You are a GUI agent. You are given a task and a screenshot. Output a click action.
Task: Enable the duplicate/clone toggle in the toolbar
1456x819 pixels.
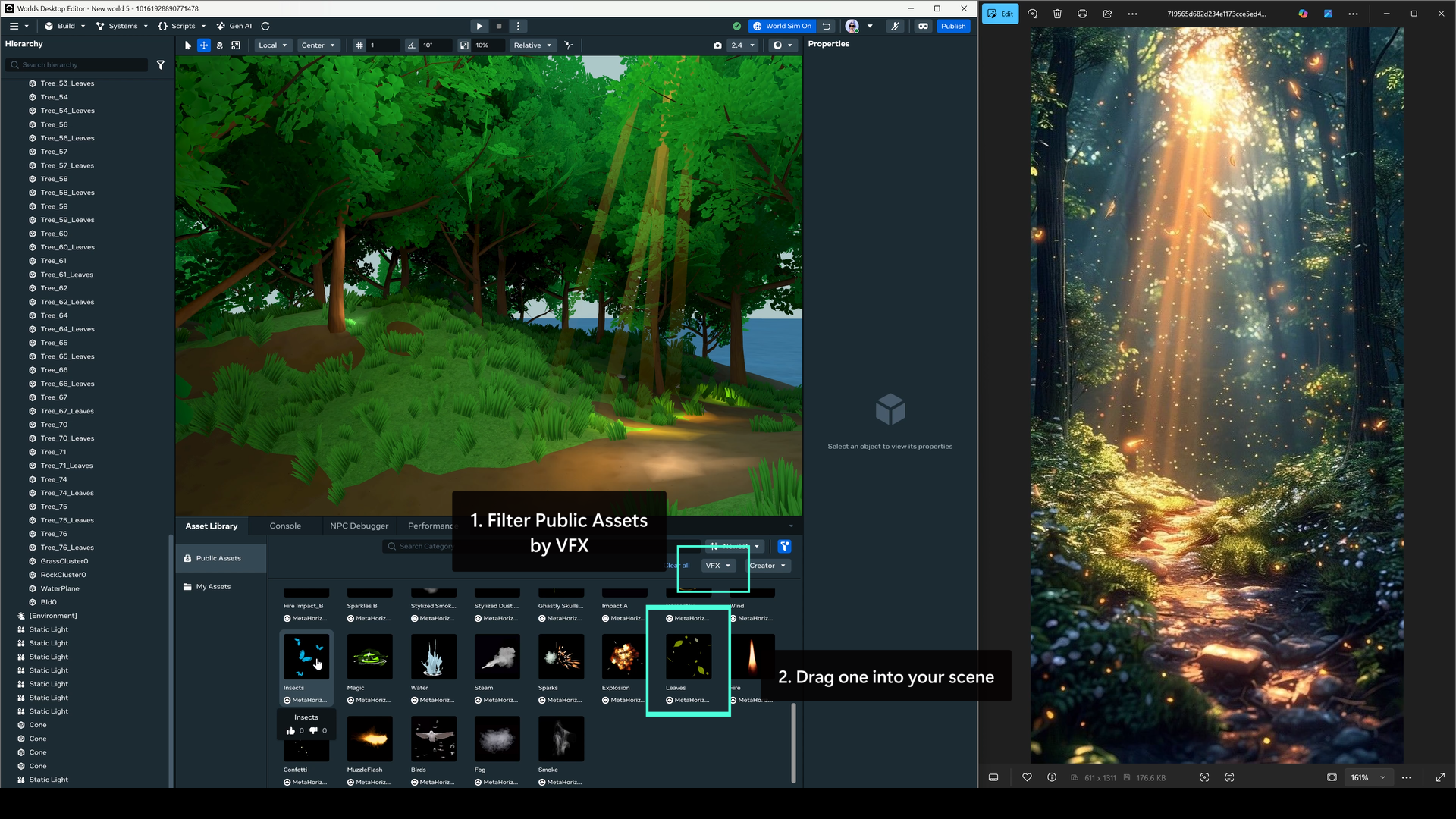[236, 45]
